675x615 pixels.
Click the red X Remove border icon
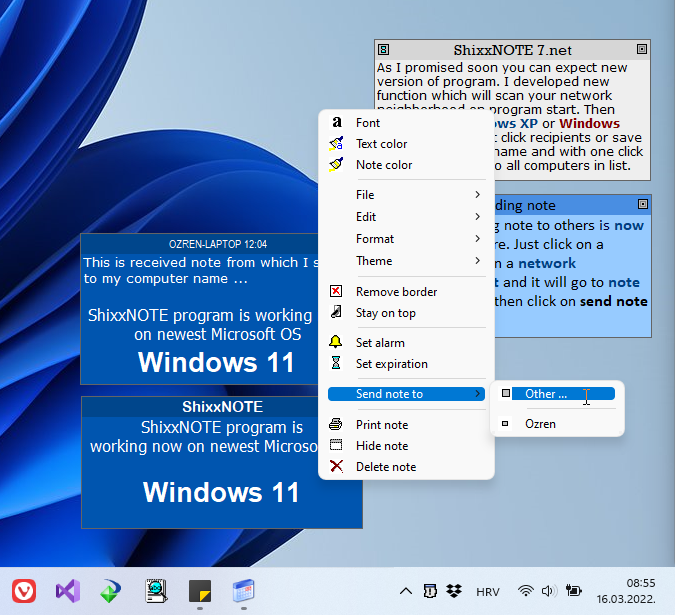336,291
